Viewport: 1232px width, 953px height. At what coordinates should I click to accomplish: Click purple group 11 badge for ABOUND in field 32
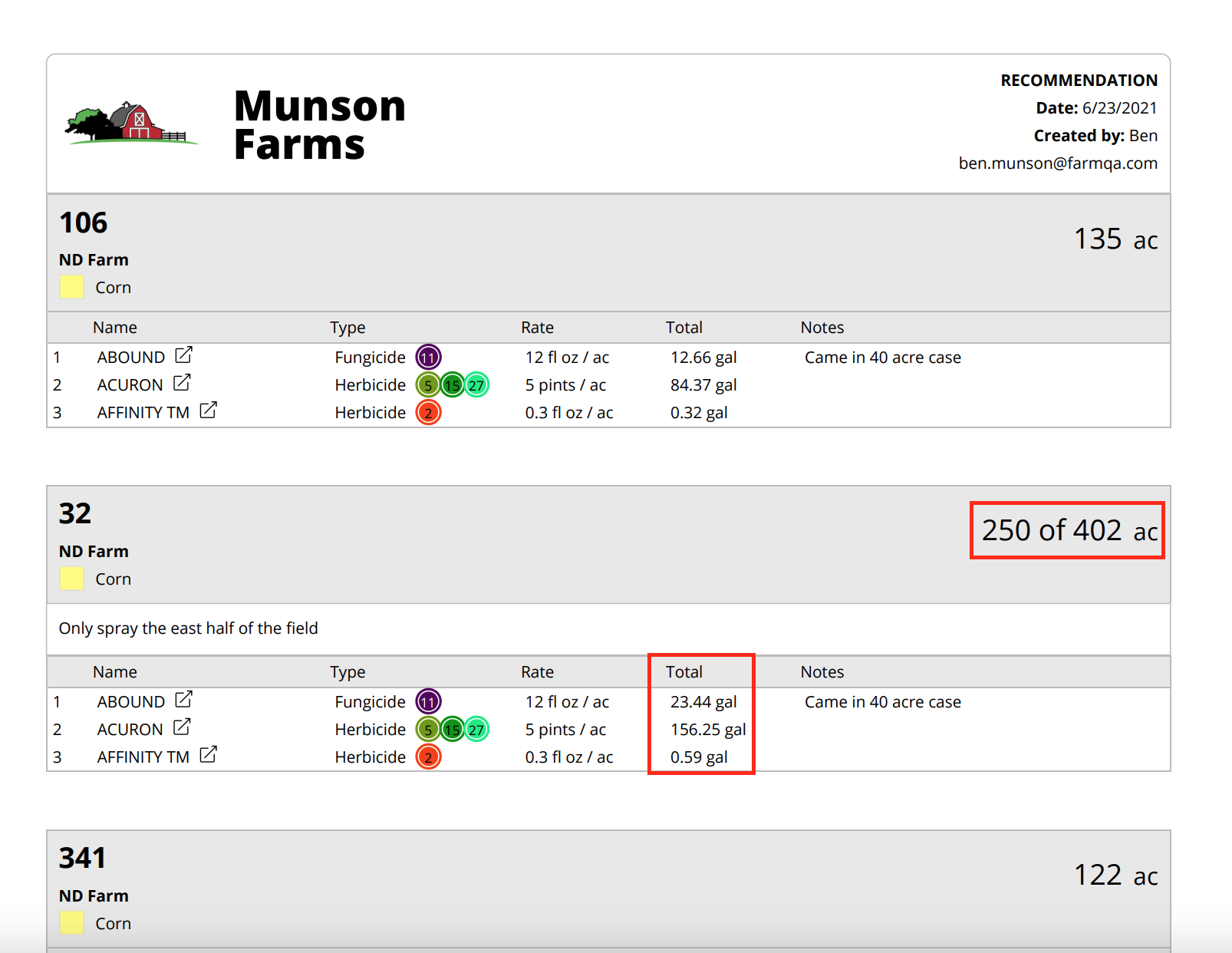(428, 702)
